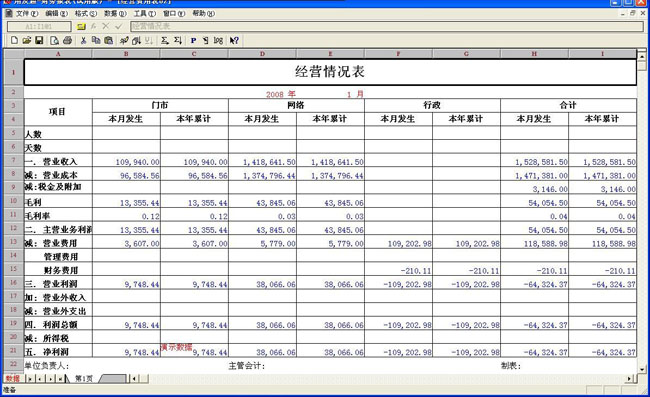This screenshot has height=397, width=650.
Task: Click the fx icon in formula bar
Action: (x=93, y=27)
